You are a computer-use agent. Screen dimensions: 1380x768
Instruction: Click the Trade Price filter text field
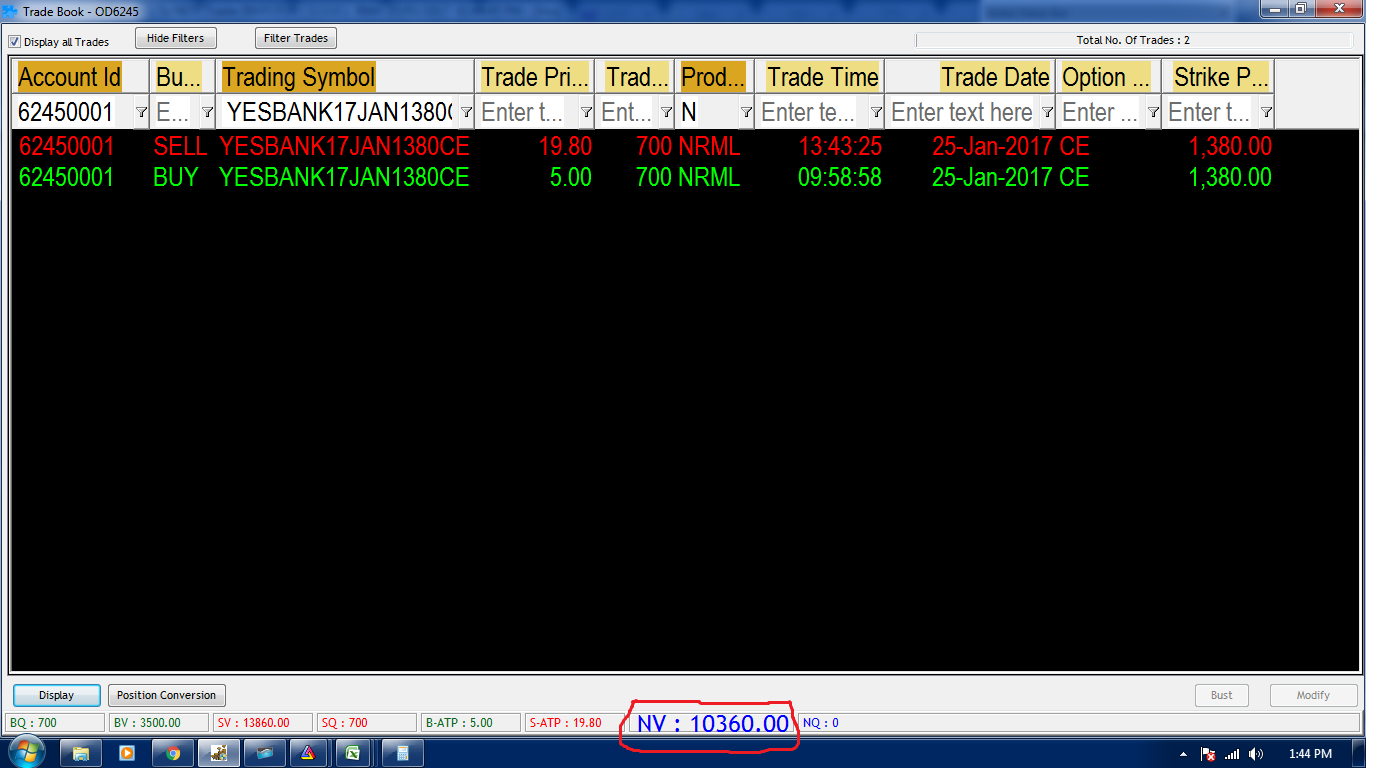click(x=527, y=112)
